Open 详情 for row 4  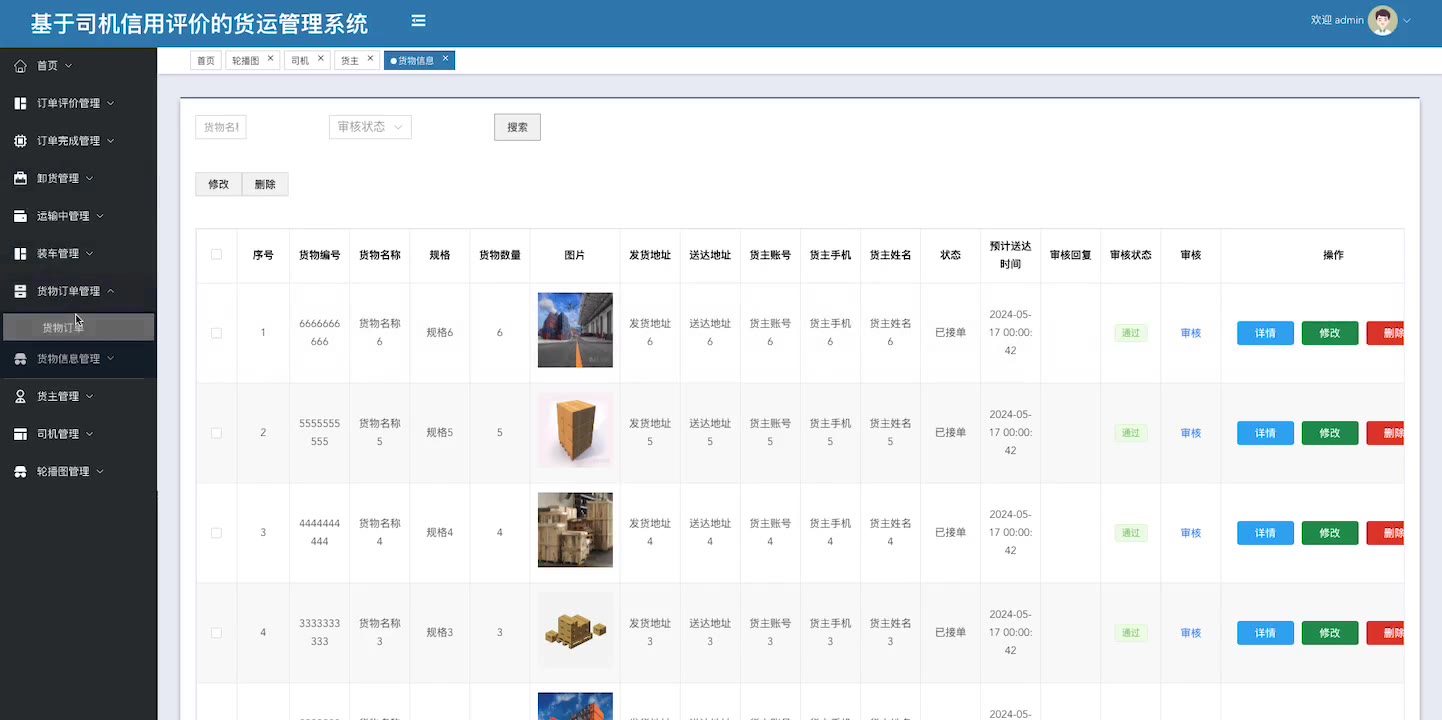pyautogui.click(x=1265, y=633)
